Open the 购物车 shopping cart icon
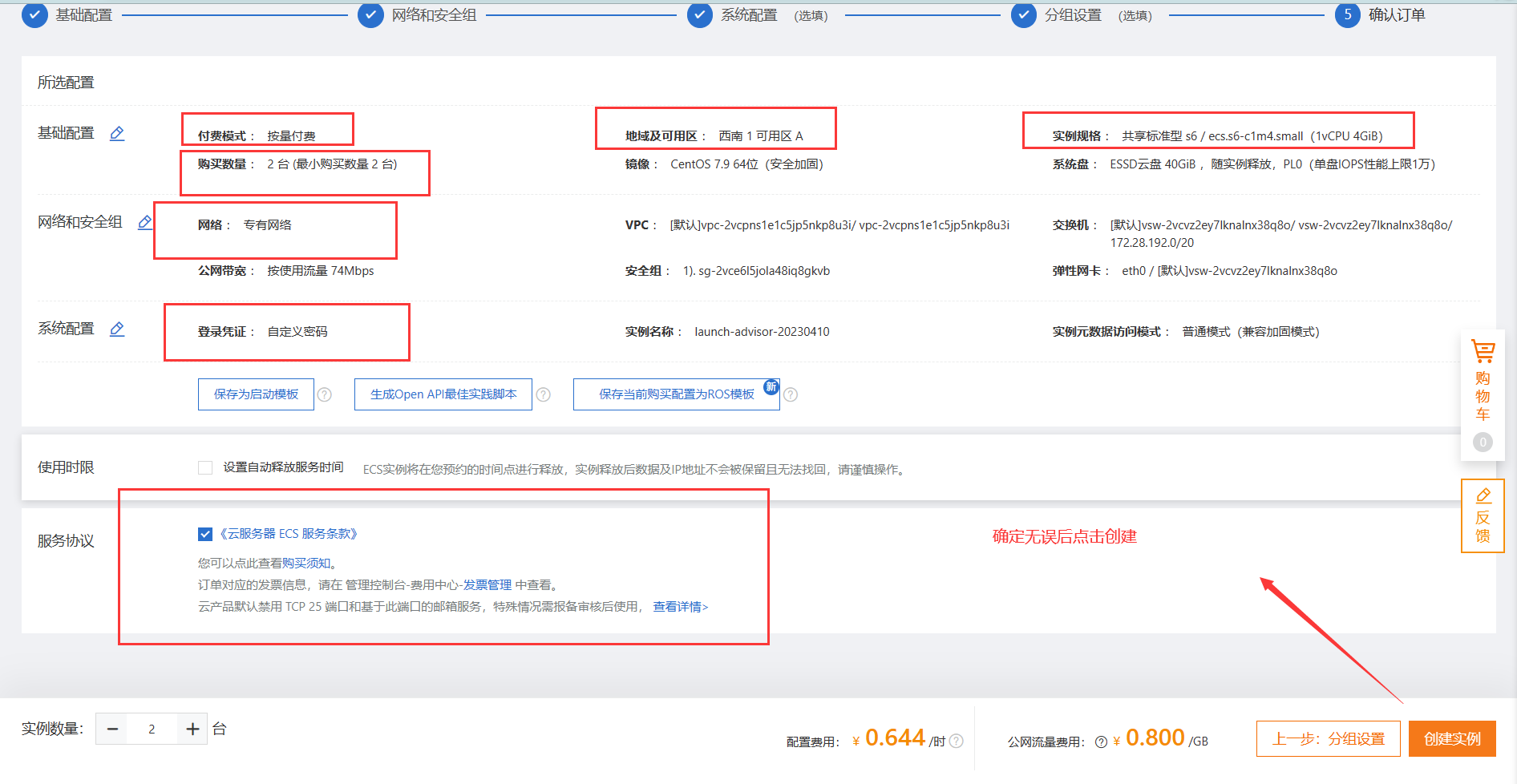 click(x=1483, y=351)
